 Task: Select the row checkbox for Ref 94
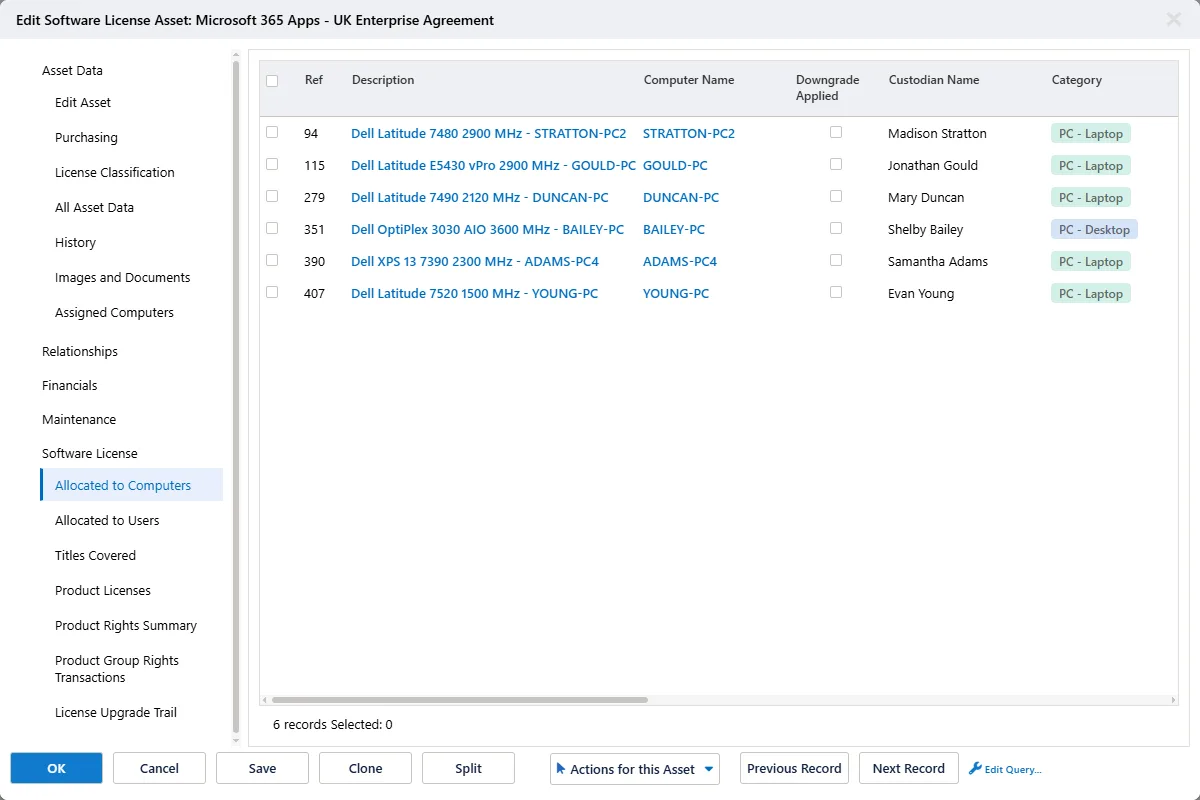coord(272,132)
